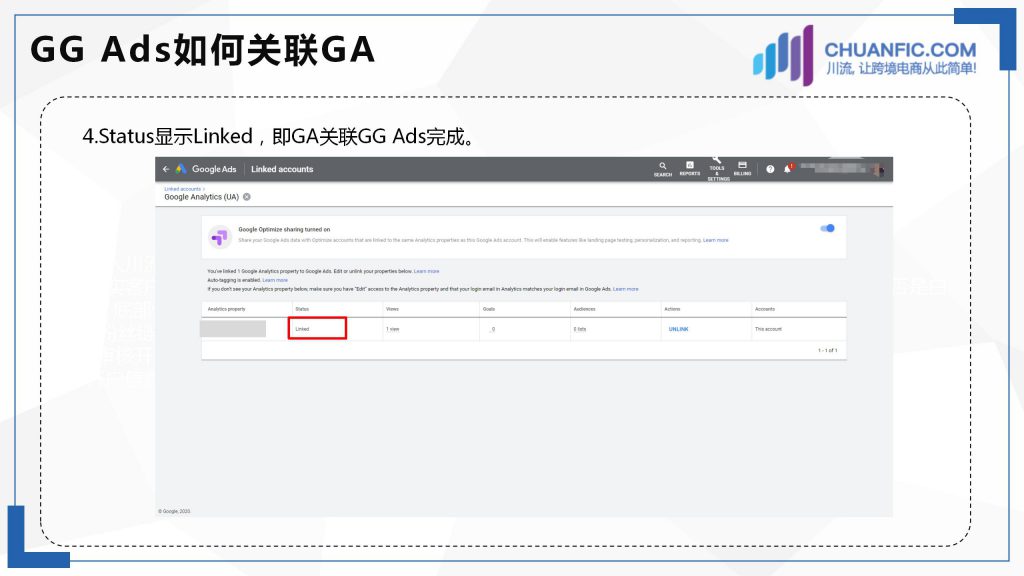This screenshot has width=1024, height=576.
Task: Click the Goals value '0'
Action: click(493, 329)
